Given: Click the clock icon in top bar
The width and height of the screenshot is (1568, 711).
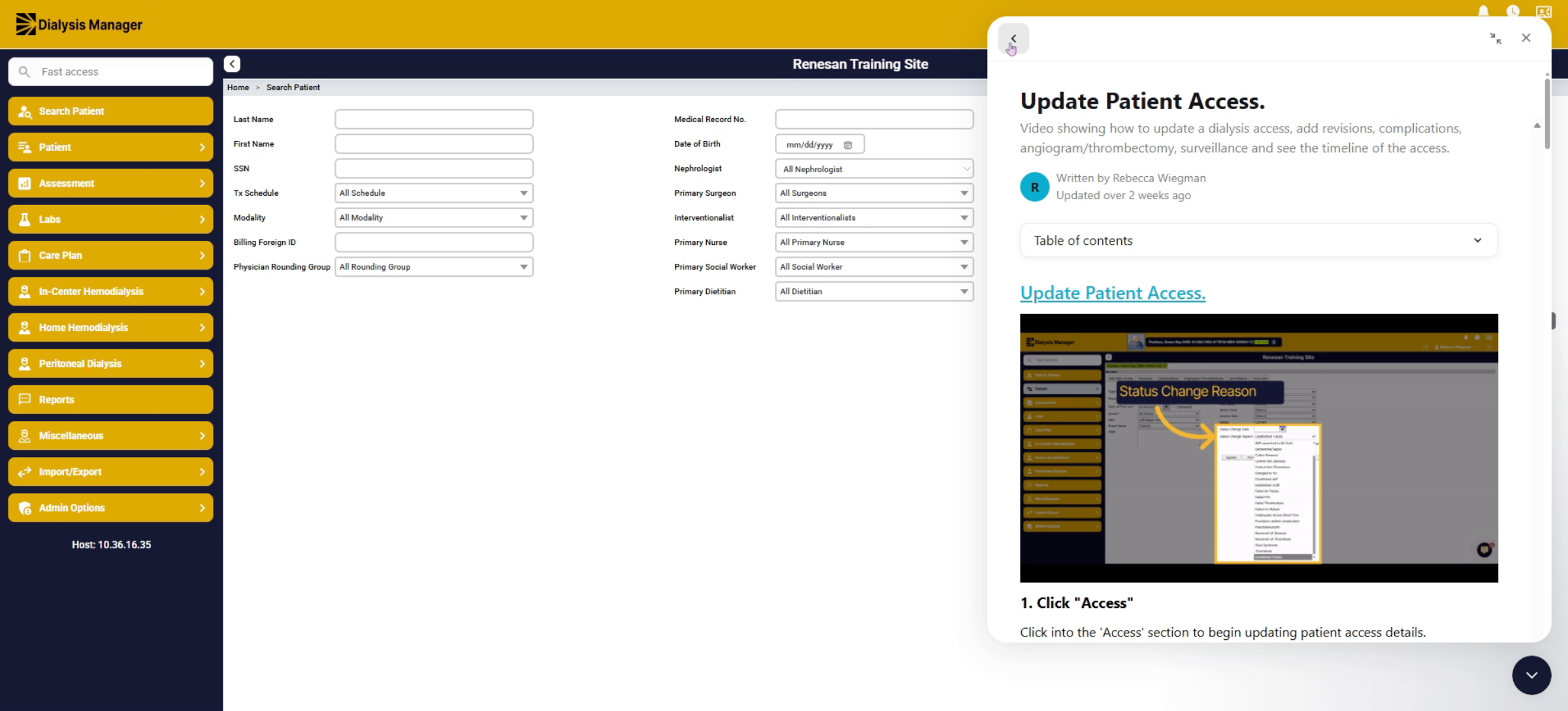Looking at the screenshot, I should (x=1512, y=10).
